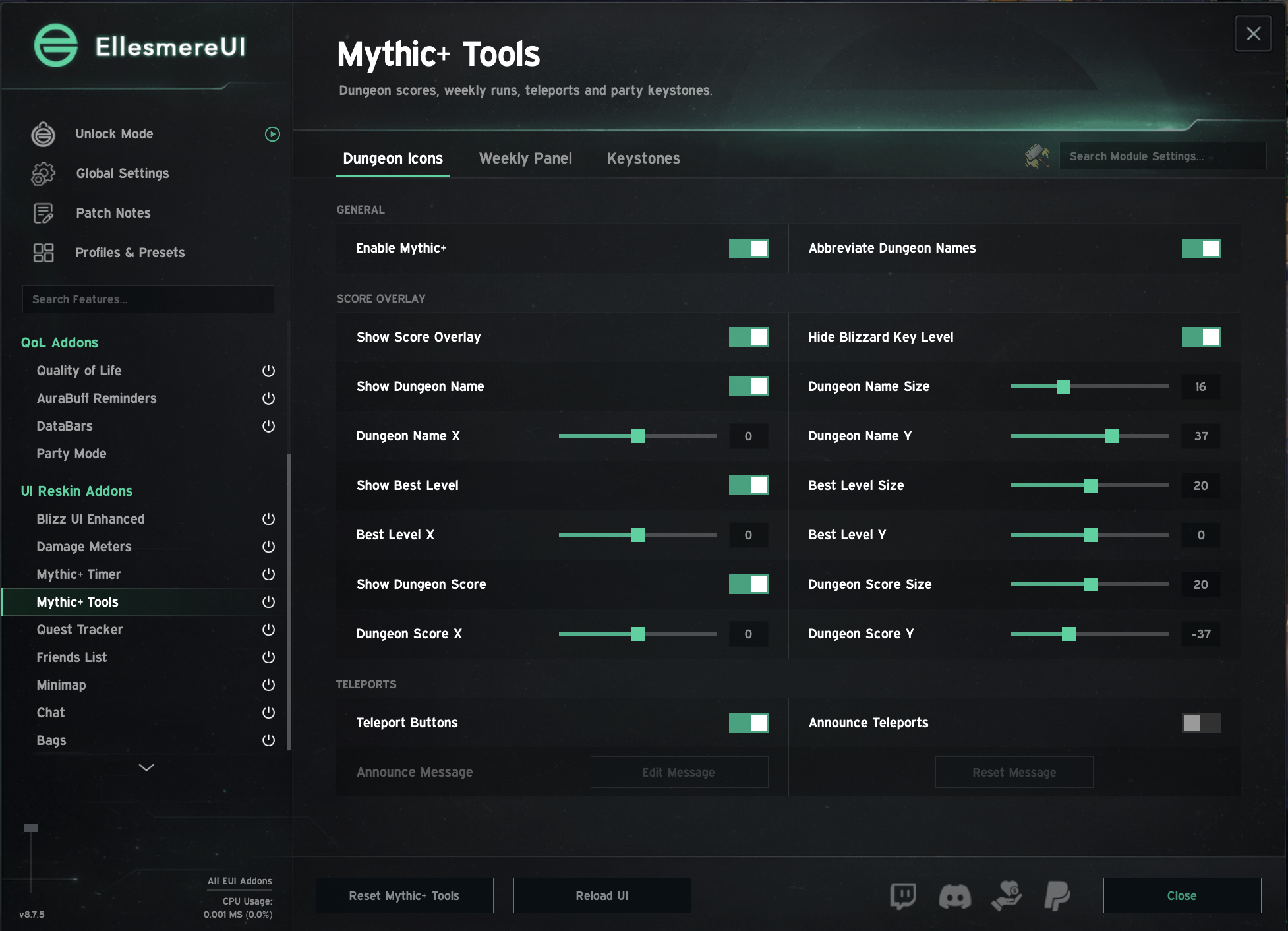Toggle power icon for Blizz UI Enhanced
Viewport: 1288px width, 931px height.
click(268, 519)
